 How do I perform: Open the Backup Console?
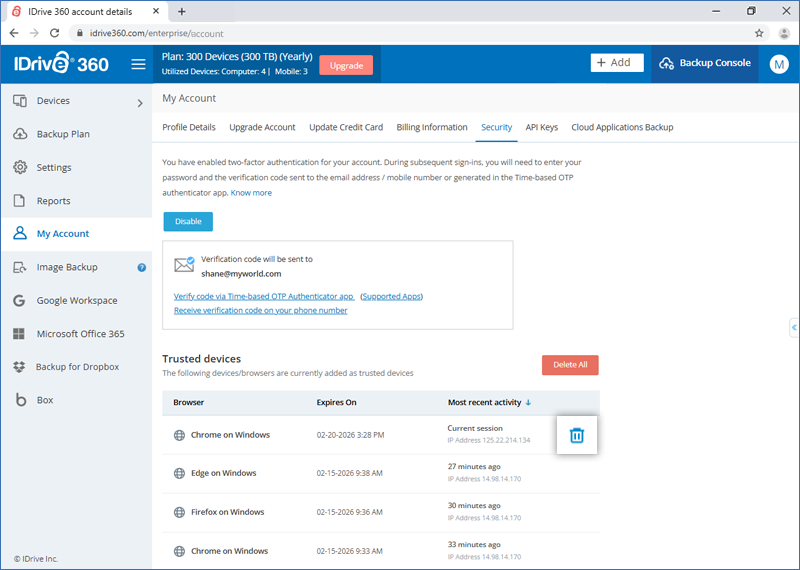[704, 63]
